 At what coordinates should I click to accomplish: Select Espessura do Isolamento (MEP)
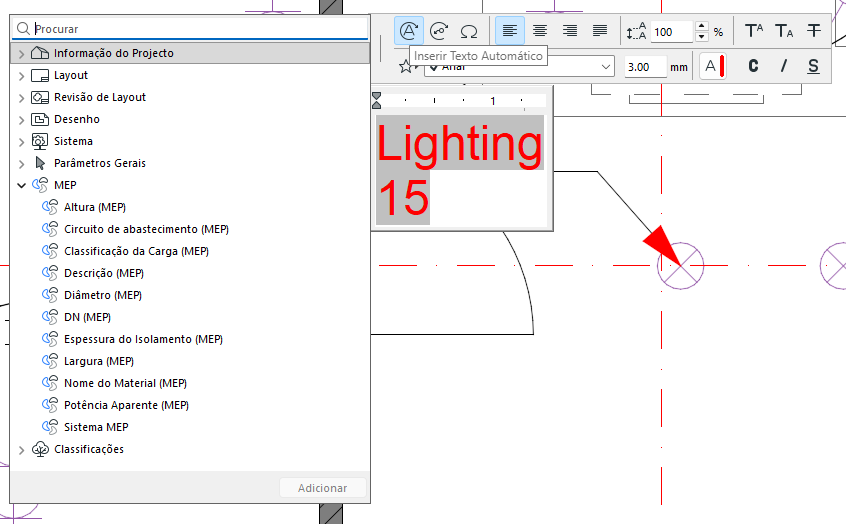tap(144, 339)
